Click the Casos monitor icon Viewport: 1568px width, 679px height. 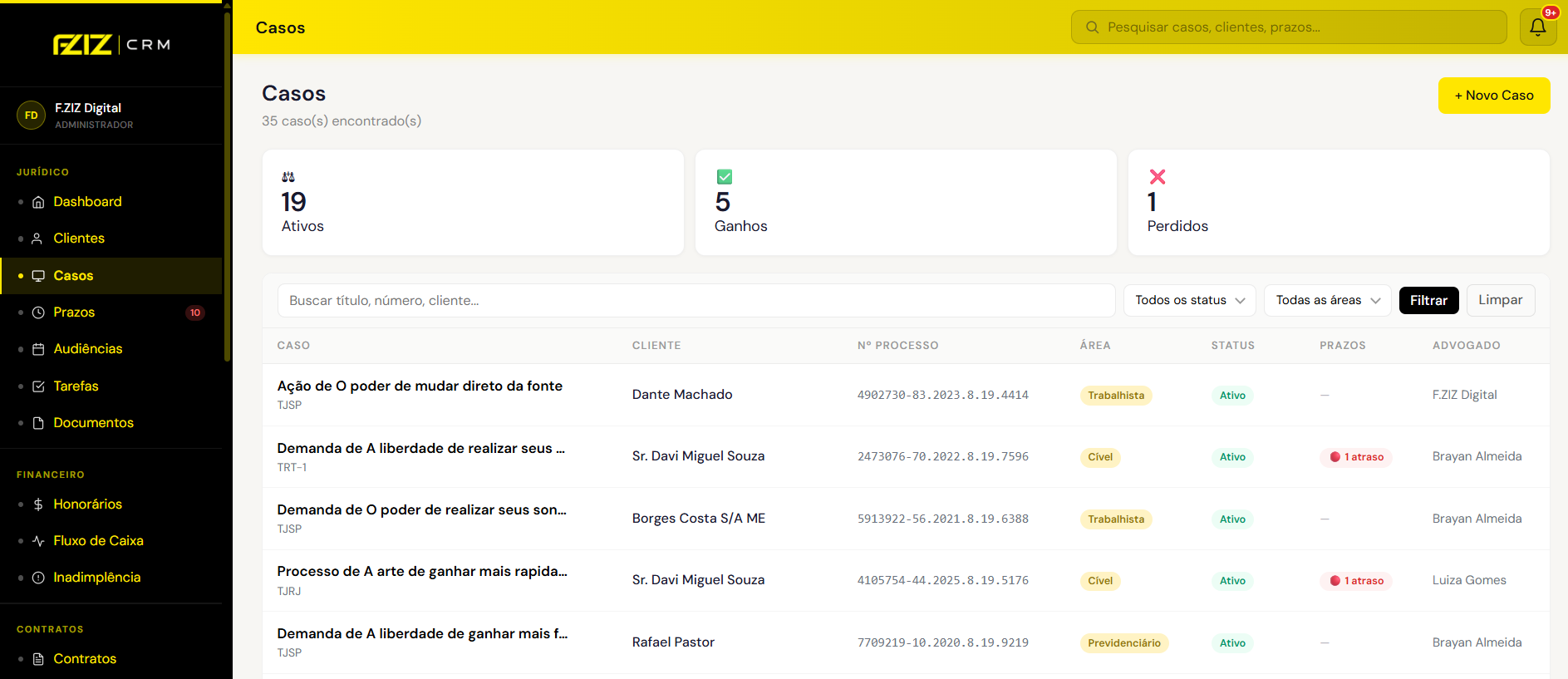[38, 276]
